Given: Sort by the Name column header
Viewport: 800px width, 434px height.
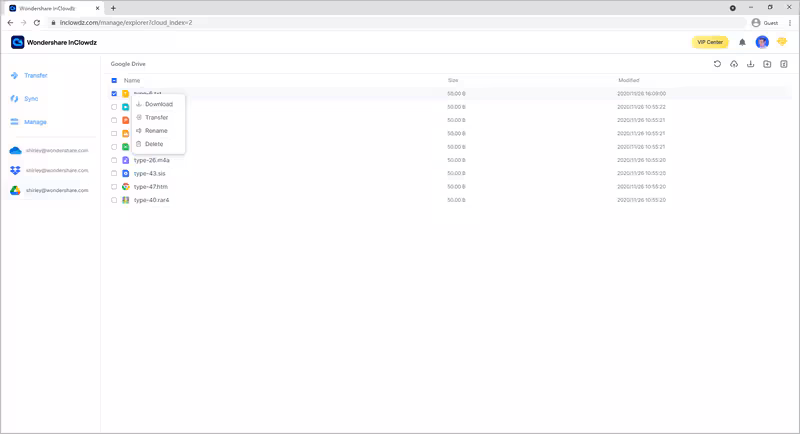Looking at the screenshot, I should click(x=132, y=81).
